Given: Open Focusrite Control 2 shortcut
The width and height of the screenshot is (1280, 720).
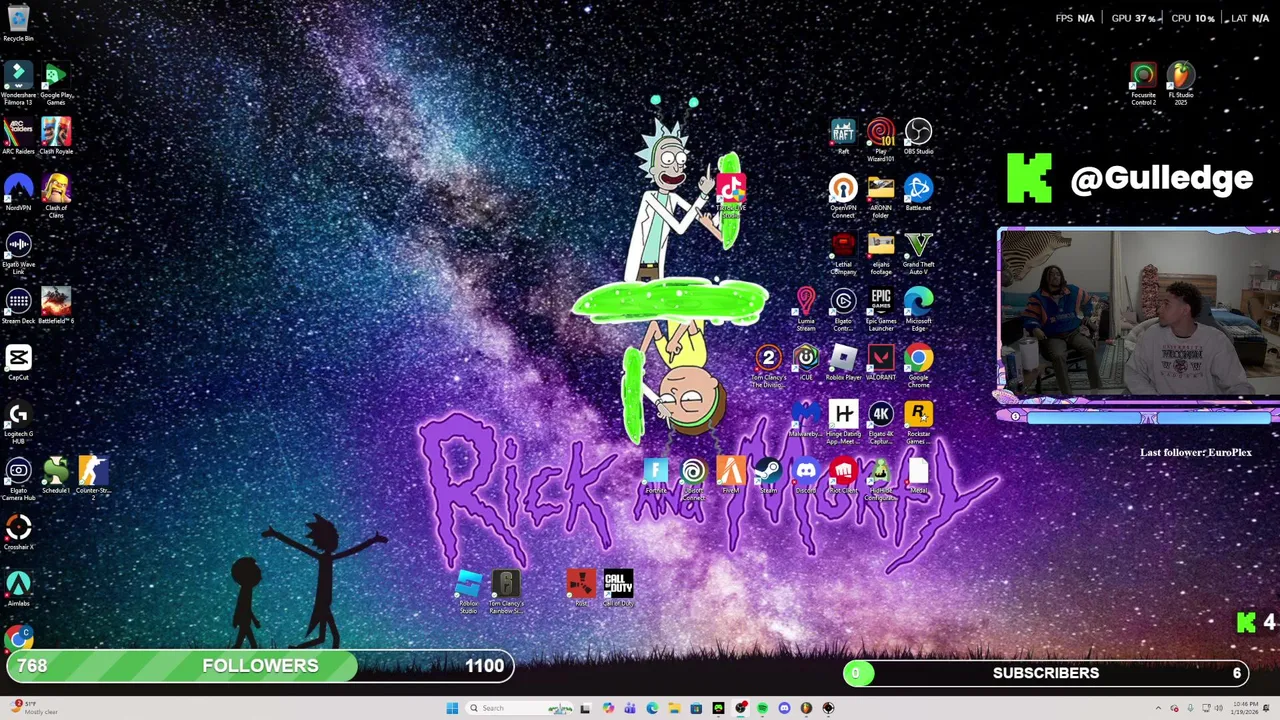Looking at the screenshot, I should click(x=1143, y=85).
